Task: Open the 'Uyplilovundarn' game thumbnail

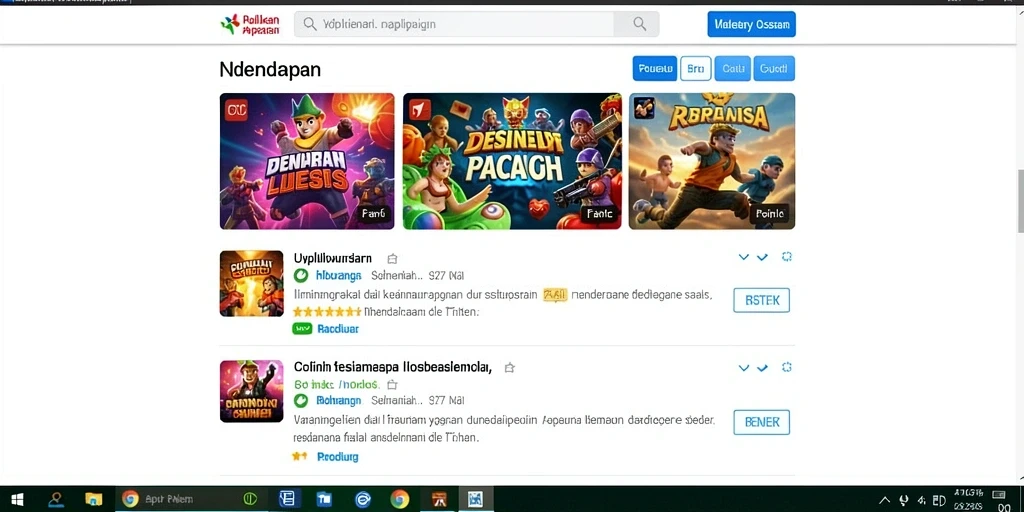Action: click(x=251, y=283)
